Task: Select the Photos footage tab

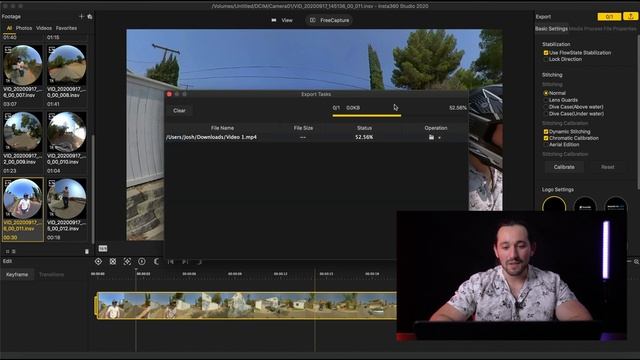Action: coord(24,28)
